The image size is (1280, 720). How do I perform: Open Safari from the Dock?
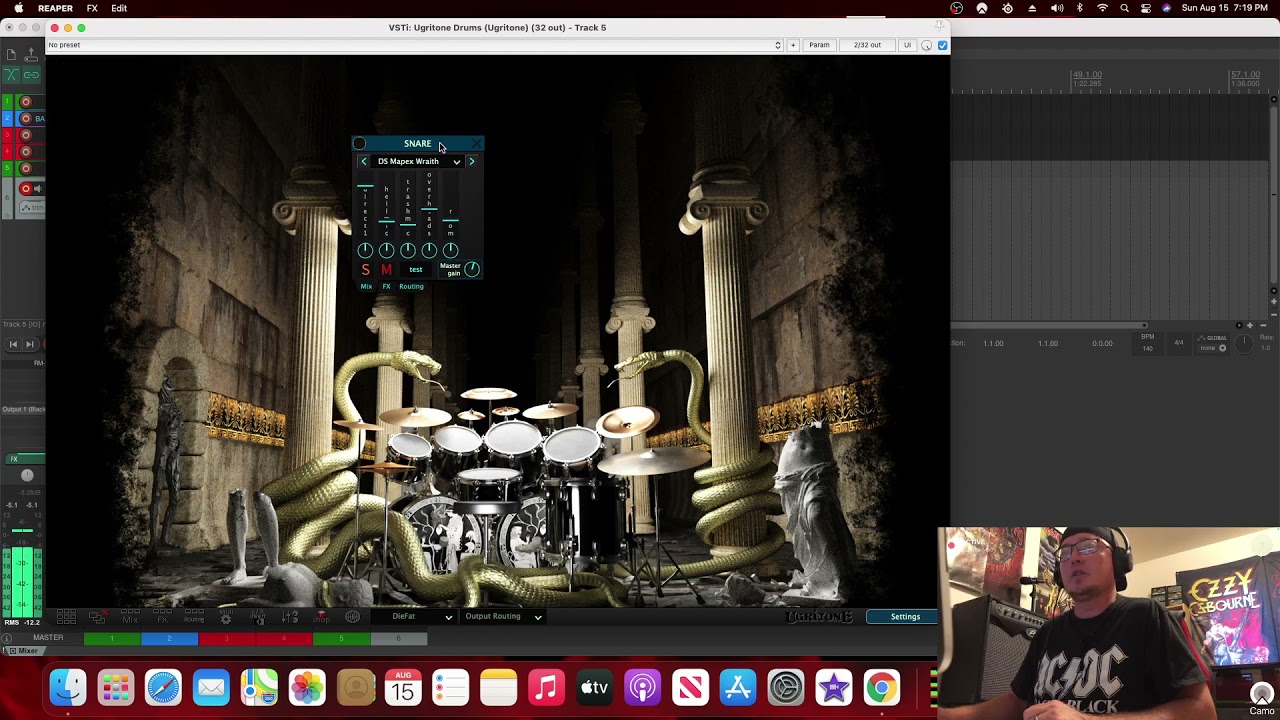(x=163, y=688)
